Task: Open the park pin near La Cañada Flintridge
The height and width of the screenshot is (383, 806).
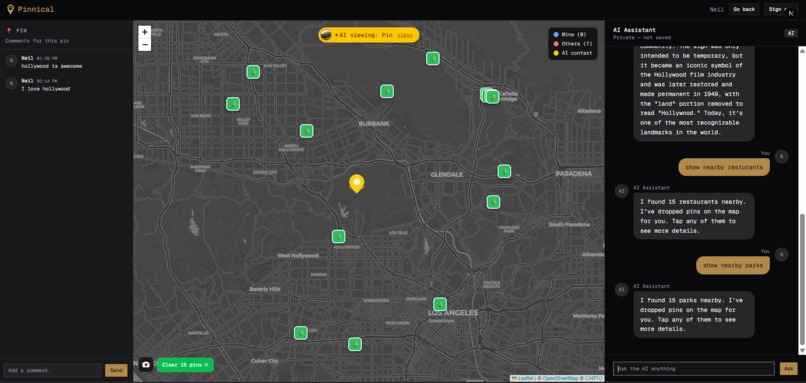Action: (x=492, y=96)
